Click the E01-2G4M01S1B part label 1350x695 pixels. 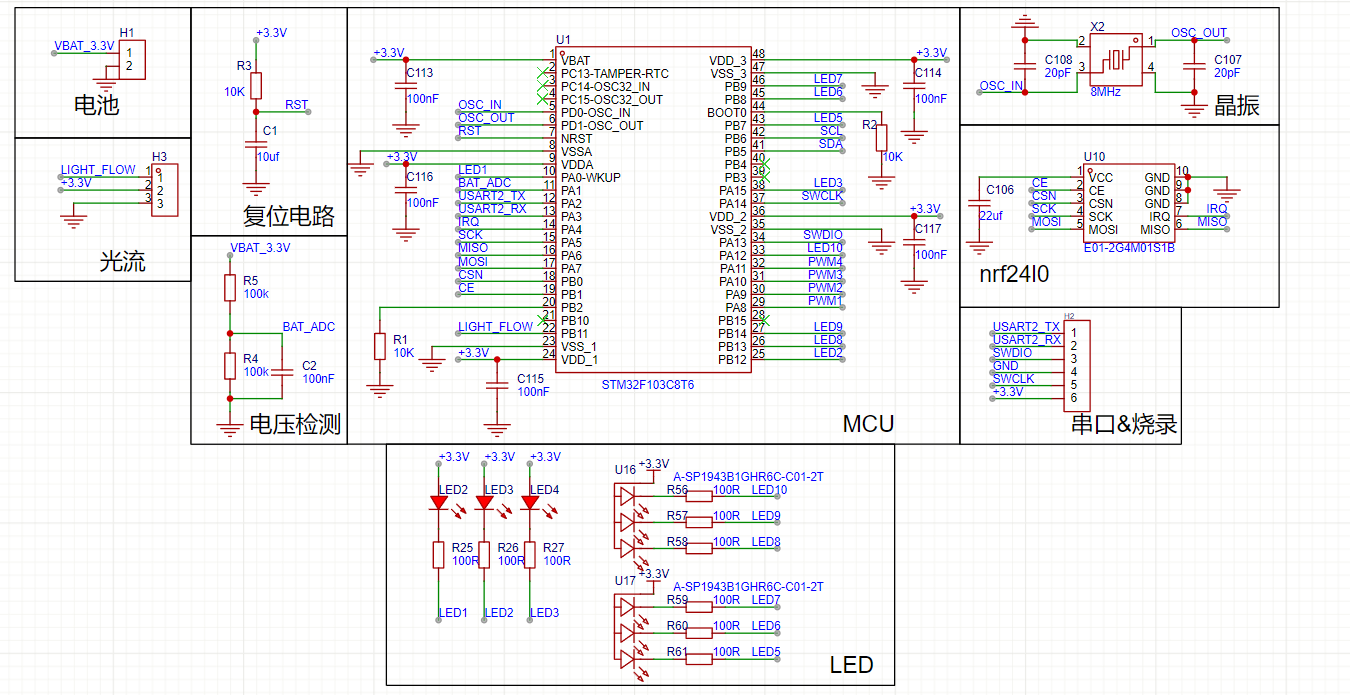tap(1130, 249)
